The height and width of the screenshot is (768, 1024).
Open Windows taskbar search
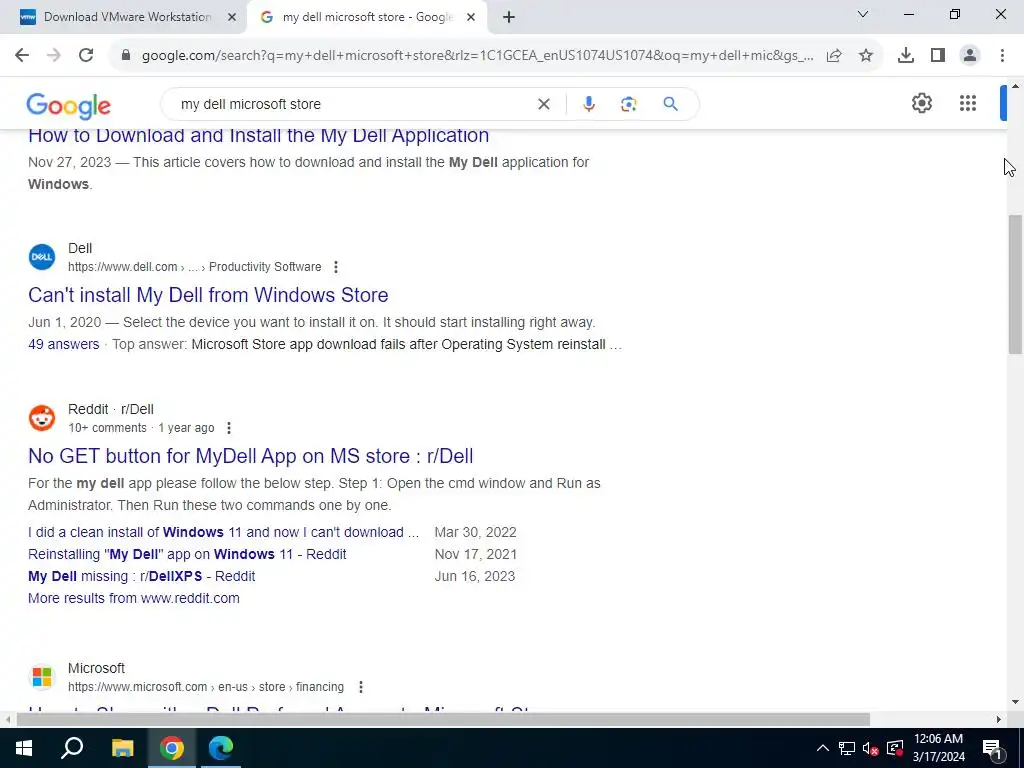tap(72, 748)
